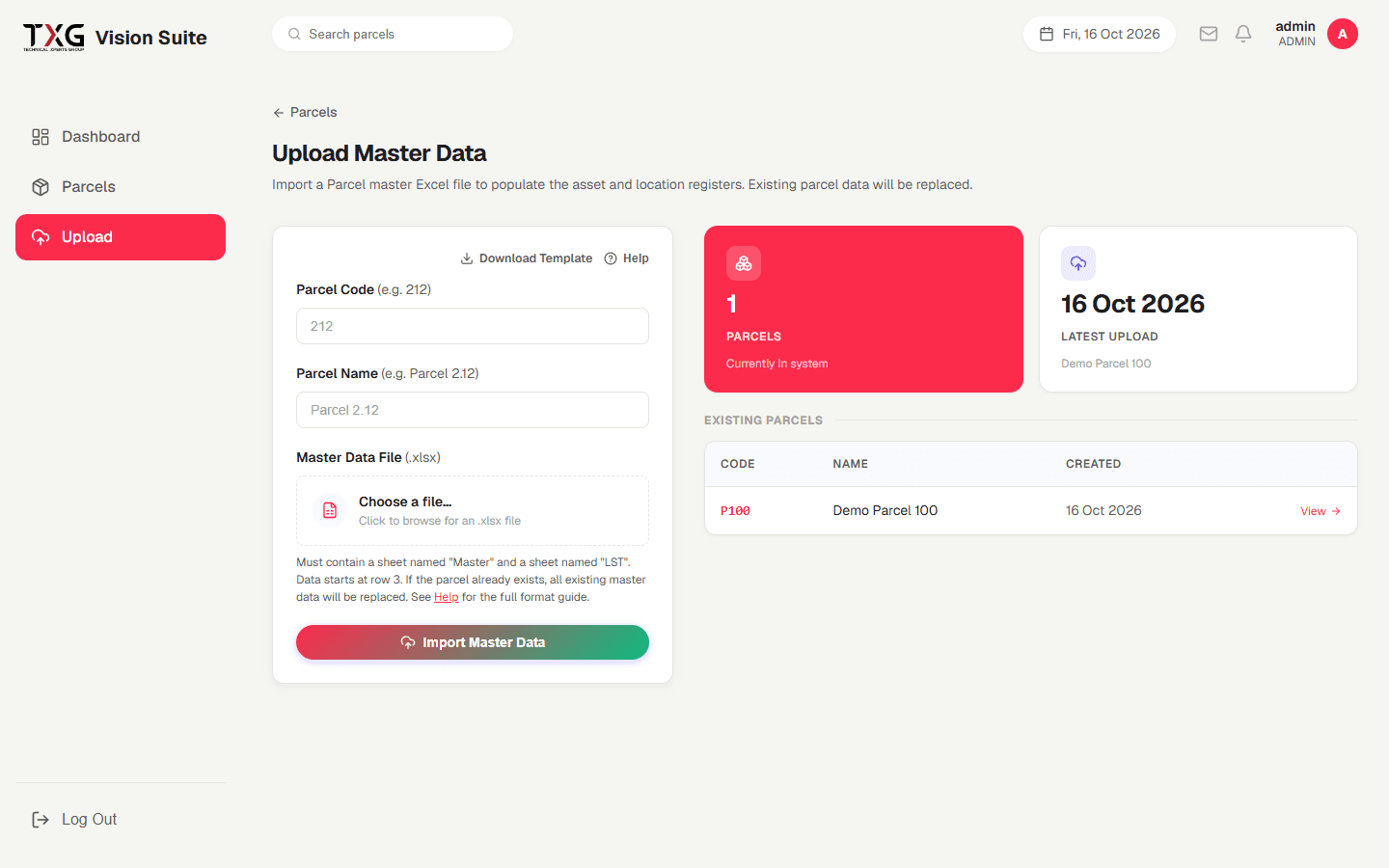Image resolution: width=1389 pixels, height=868 pixels.
Task: Click the Log Out arrow icon
Action: point(41,820)
